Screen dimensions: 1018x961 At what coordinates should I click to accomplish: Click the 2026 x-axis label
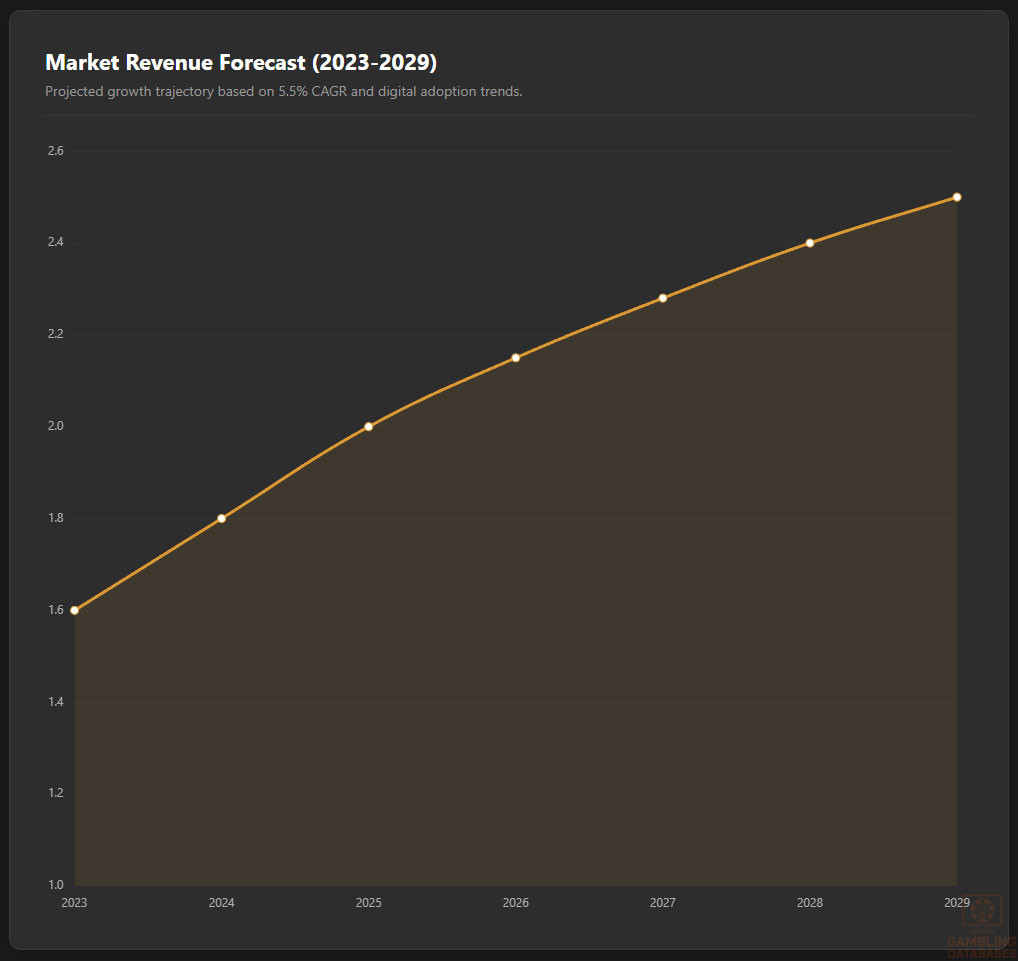point(516,903)
